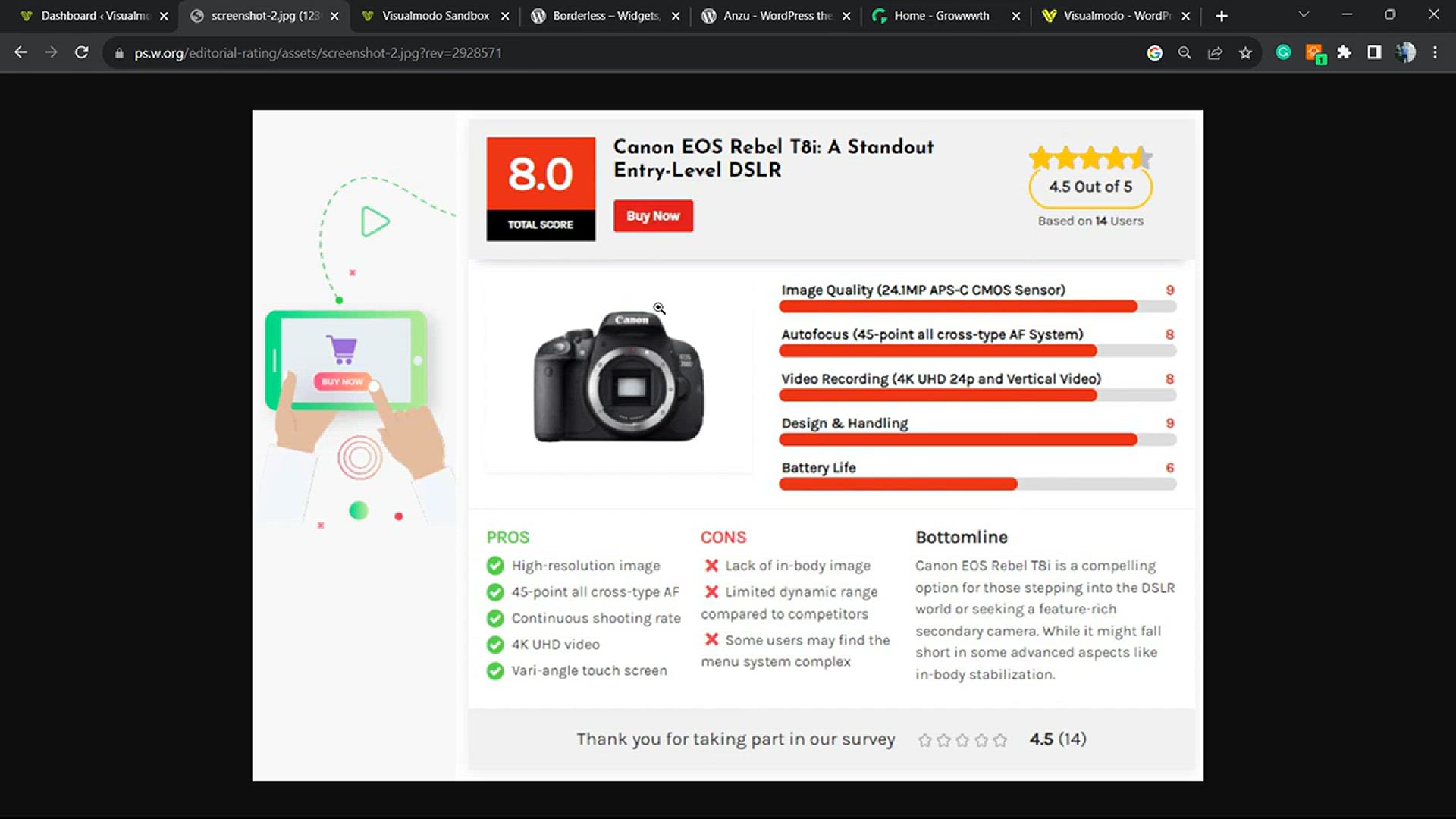Click the Canon EOS Rebel T8i title
Screen dimensions: 1456x819
(x=773, y=158)
